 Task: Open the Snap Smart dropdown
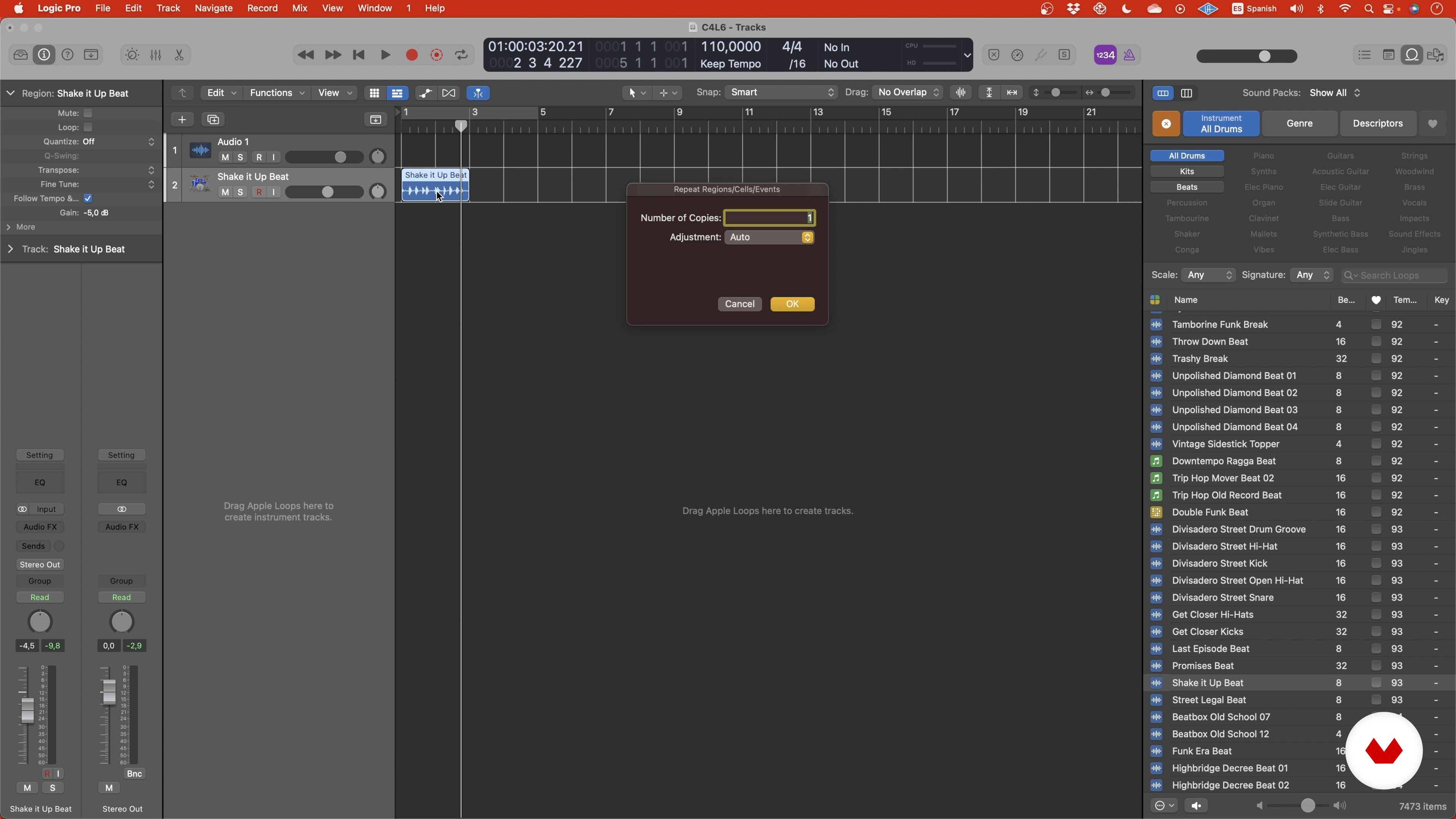click(x=781, y=92)
